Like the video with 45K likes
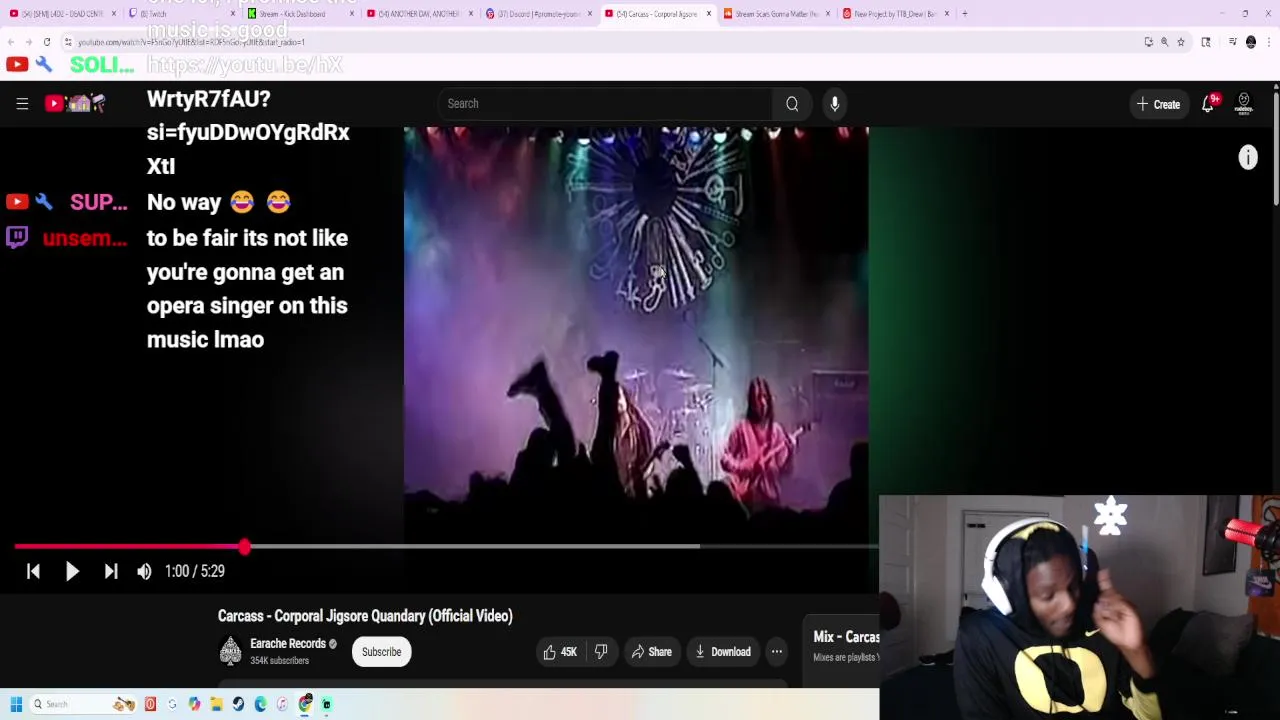1280x720 pixels. (560, 652)
